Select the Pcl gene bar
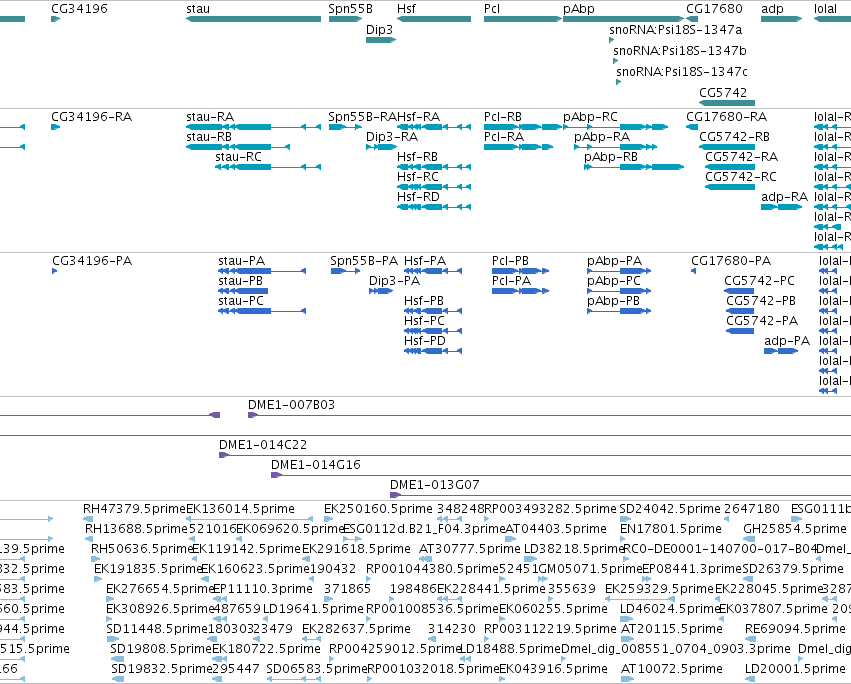851x684 pixels. click(x=523, y=19)
